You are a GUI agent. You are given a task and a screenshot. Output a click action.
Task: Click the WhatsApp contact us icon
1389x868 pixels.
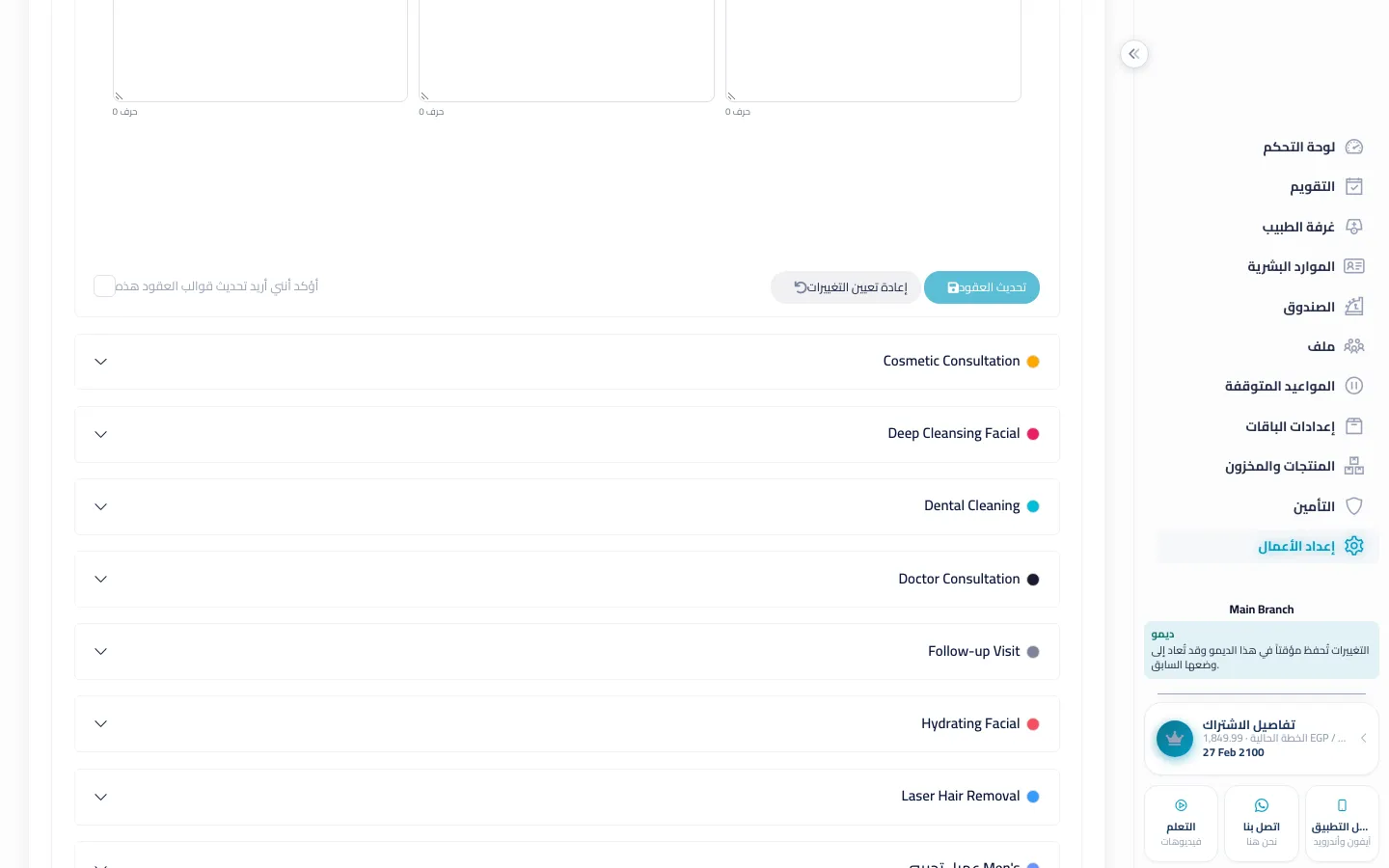[1262, 805]
